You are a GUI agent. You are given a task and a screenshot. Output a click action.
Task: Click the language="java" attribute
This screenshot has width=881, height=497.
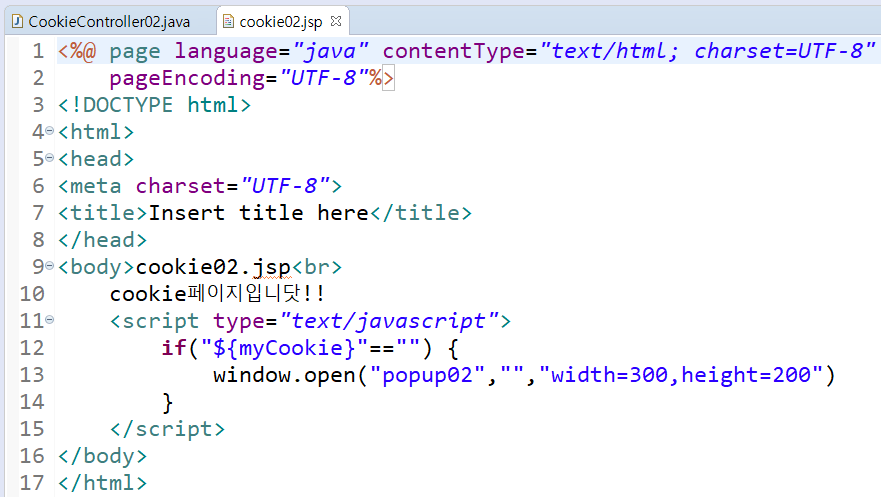pyautogui.click(x=271, y=51)
